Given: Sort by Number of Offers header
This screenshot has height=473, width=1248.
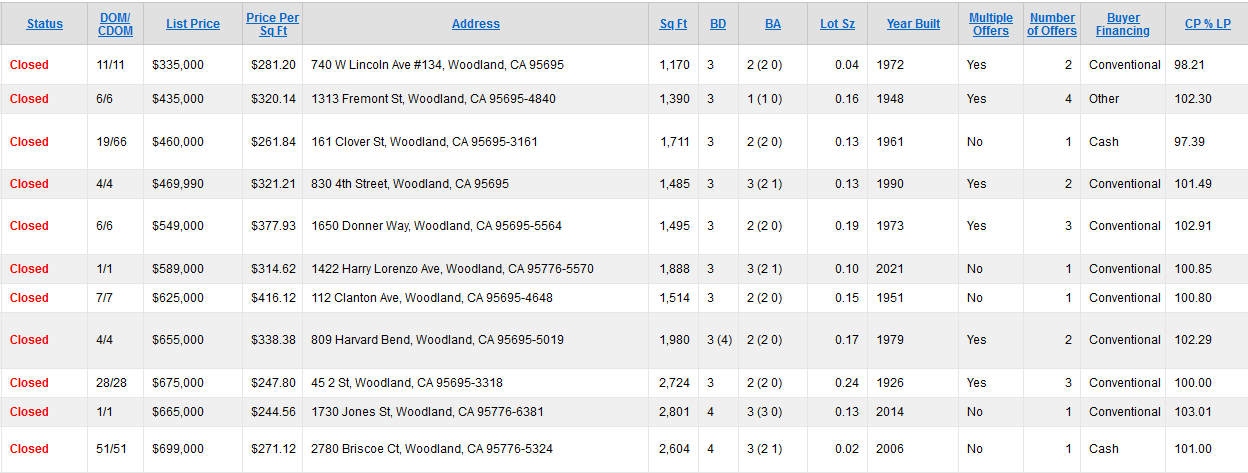Looking at the screenshot, I should pyautogui.click(x=1052, y=24).
